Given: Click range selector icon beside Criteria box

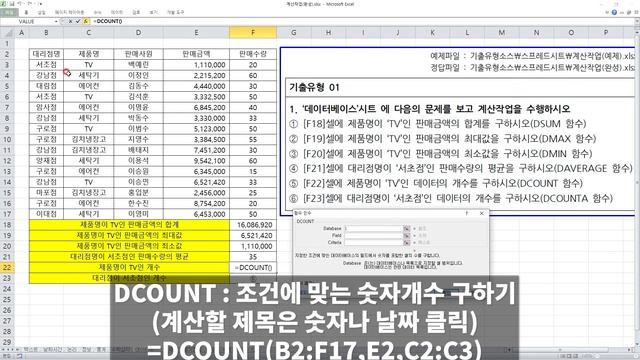Looking at the screenshot, I should click(406, 243).
